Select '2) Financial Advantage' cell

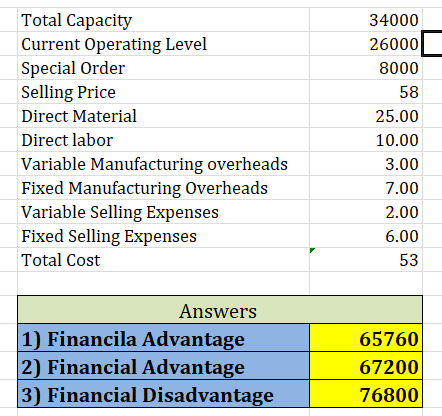[x=163, y=366]
